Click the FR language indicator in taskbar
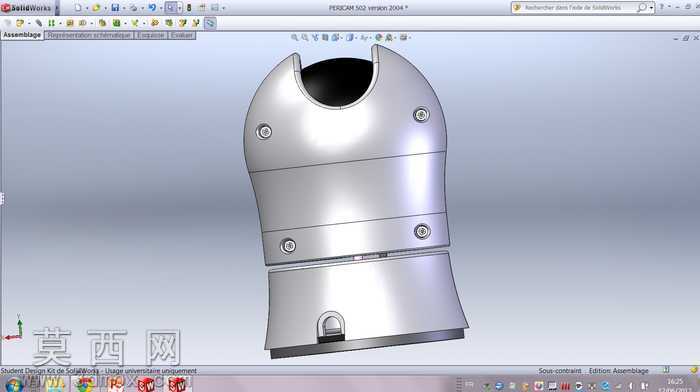700x392 pixels. click(469, 384)
